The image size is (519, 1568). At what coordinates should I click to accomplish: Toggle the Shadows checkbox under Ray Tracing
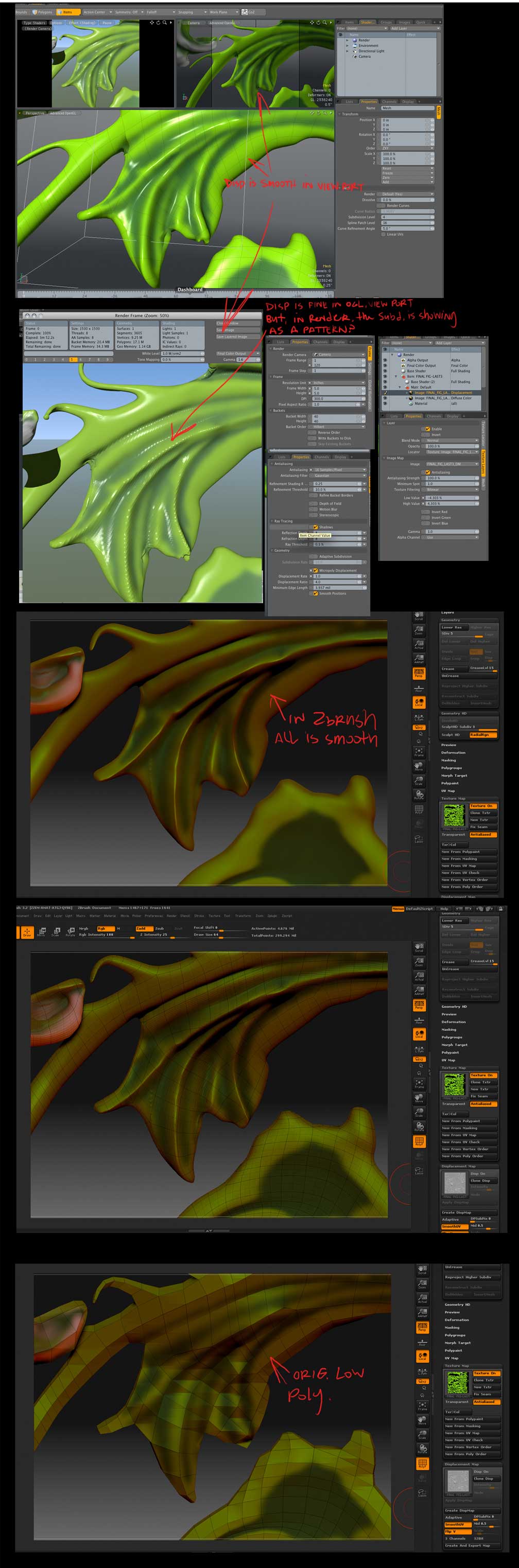[x=315, y=527]
